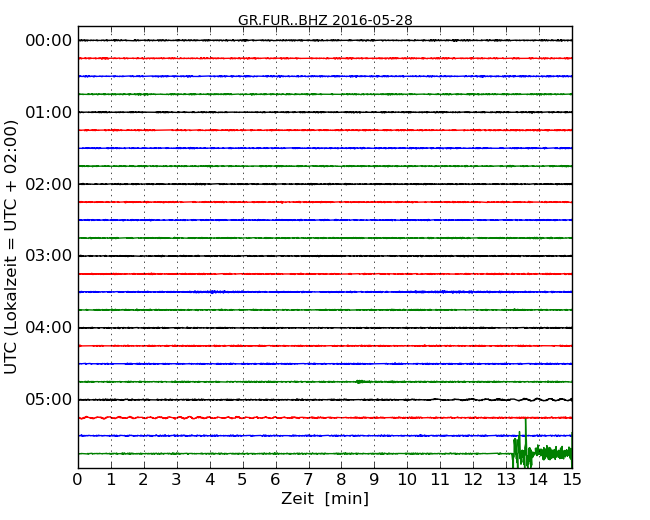Click the wavy red 05:15 trace near minute 3
This screenshot has width=650, height=520.
(177, 418)
